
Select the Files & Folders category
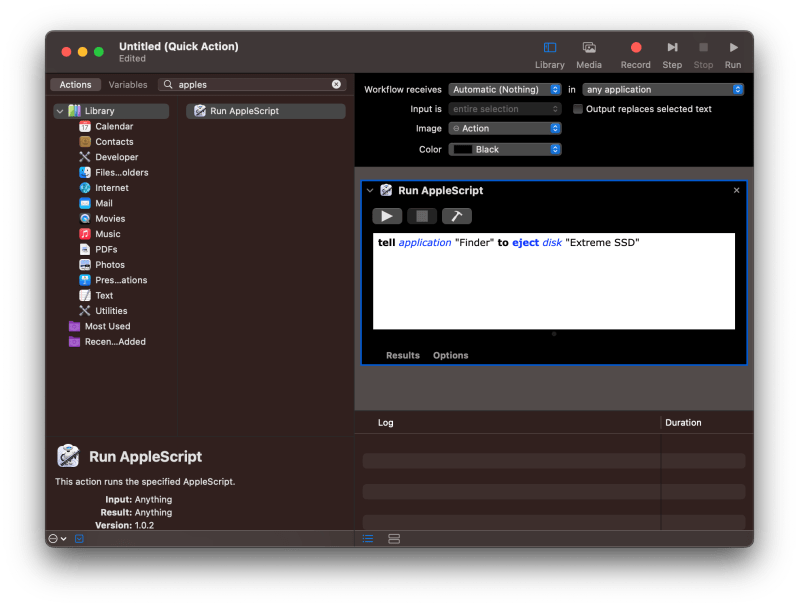pos(121,172)
